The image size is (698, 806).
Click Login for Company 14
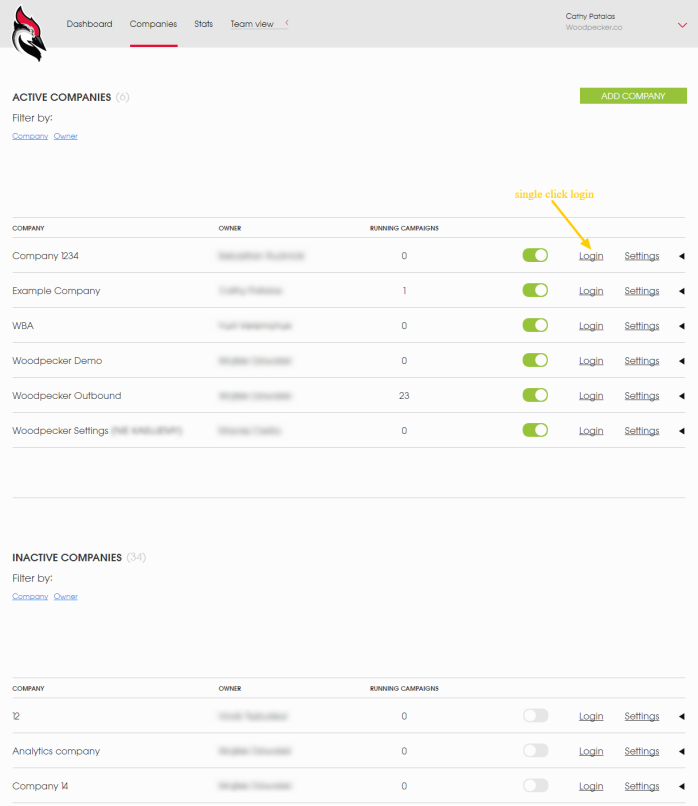(591, 786)
